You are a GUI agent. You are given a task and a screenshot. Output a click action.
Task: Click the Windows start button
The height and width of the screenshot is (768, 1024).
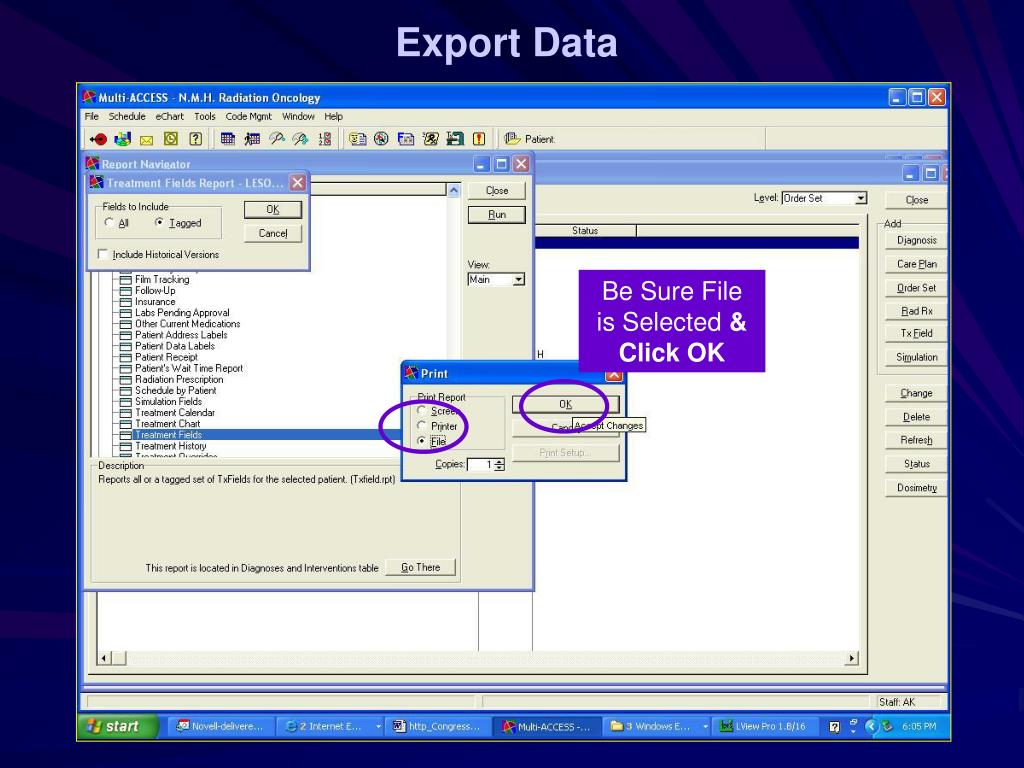point(119,726)
